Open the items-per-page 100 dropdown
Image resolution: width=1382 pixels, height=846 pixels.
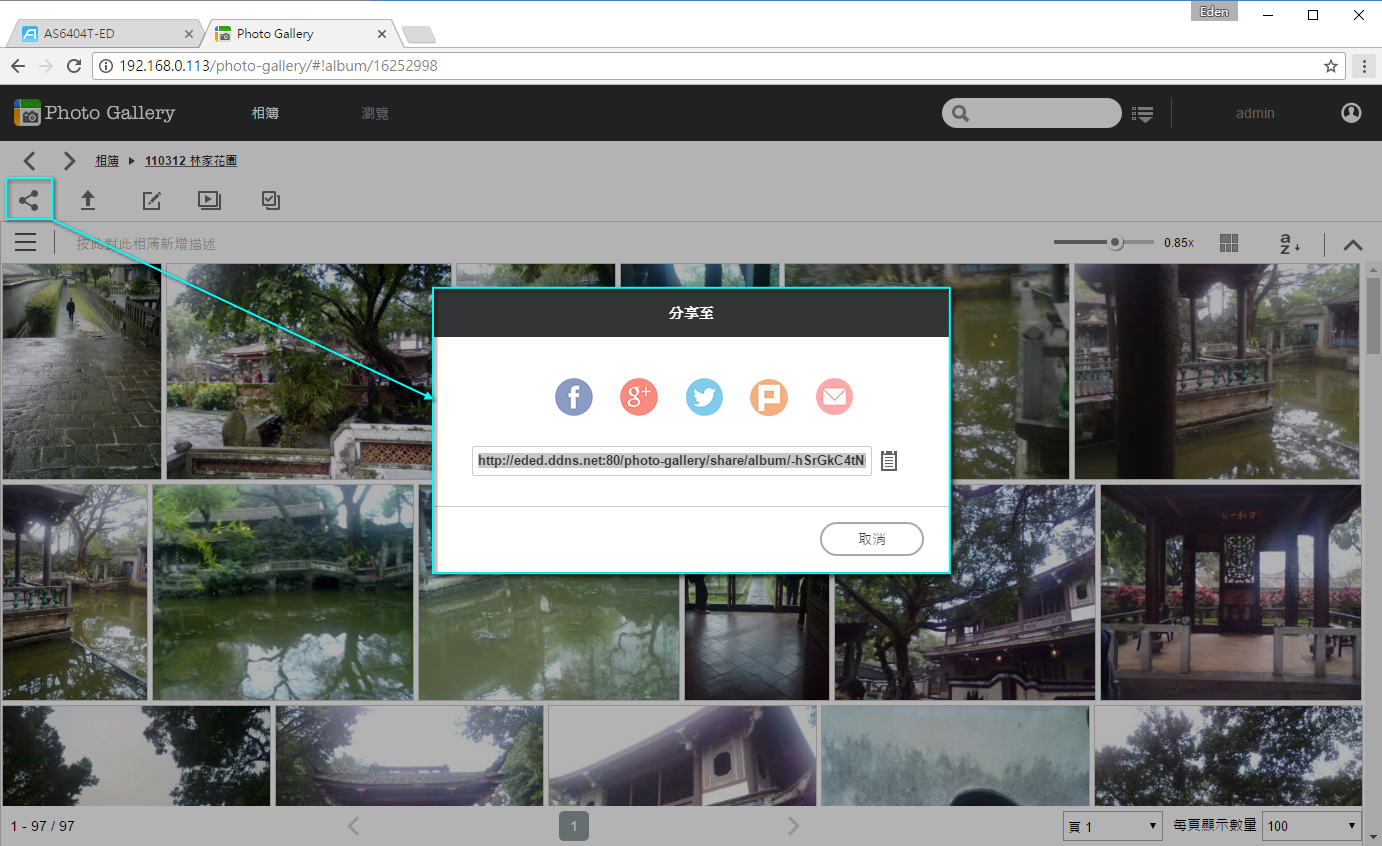(x=1312, y=827)
